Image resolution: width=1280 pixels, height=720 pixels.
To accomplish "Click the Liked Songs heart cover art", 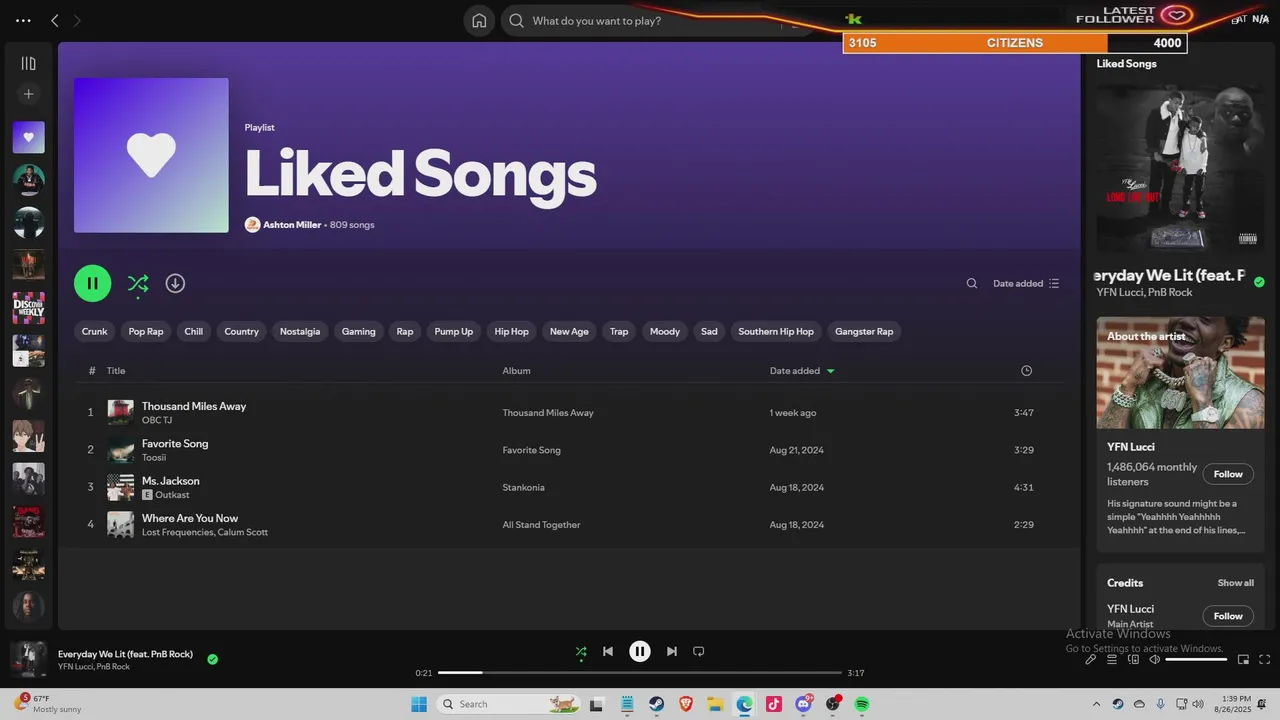I will (x=151, y=155).
